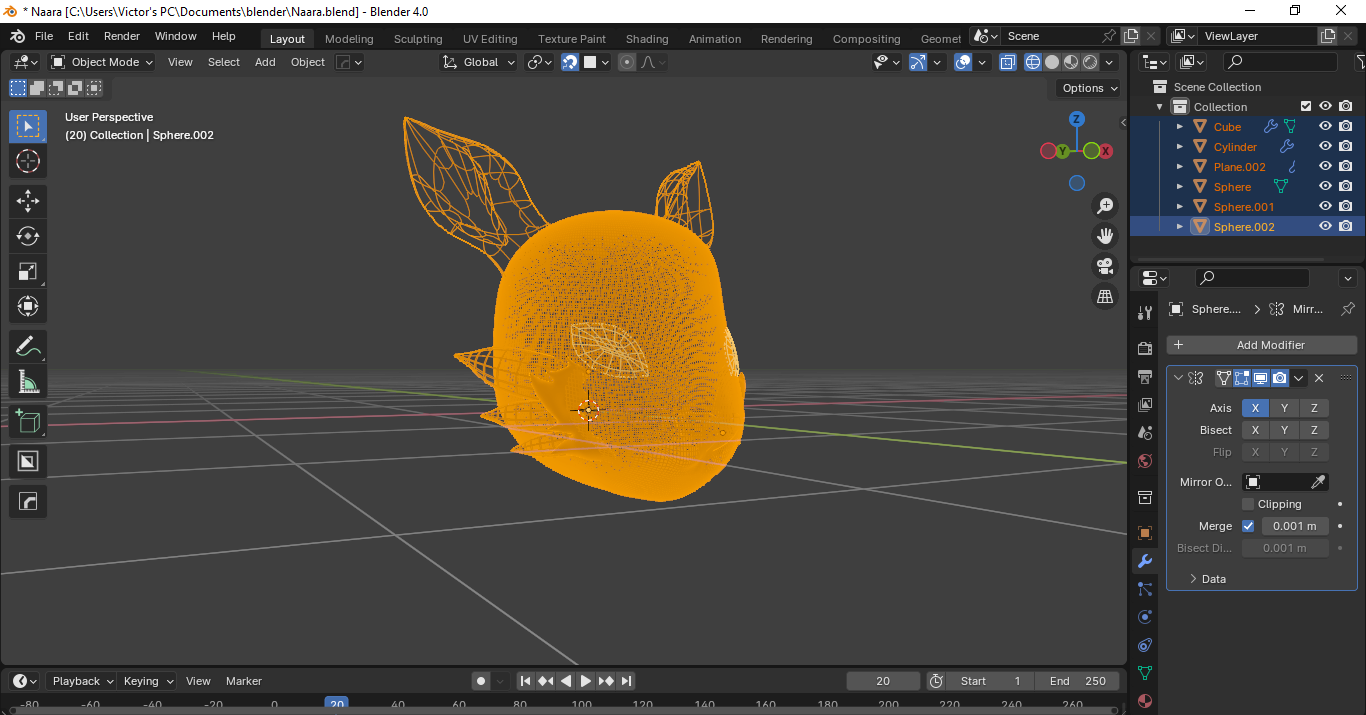The height and width of the screenshot is (715, 1366).
Task: Enable the Clipping checkbox
Action: 1247,504
